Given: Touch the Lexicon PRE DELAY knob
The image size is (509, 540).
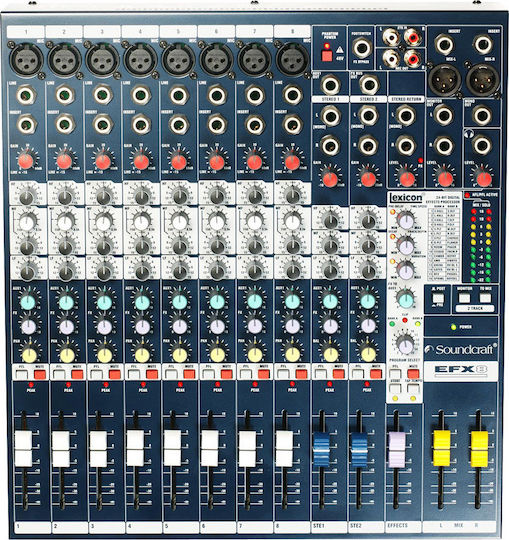Looking at the screenshot, I should coord(406,220).
